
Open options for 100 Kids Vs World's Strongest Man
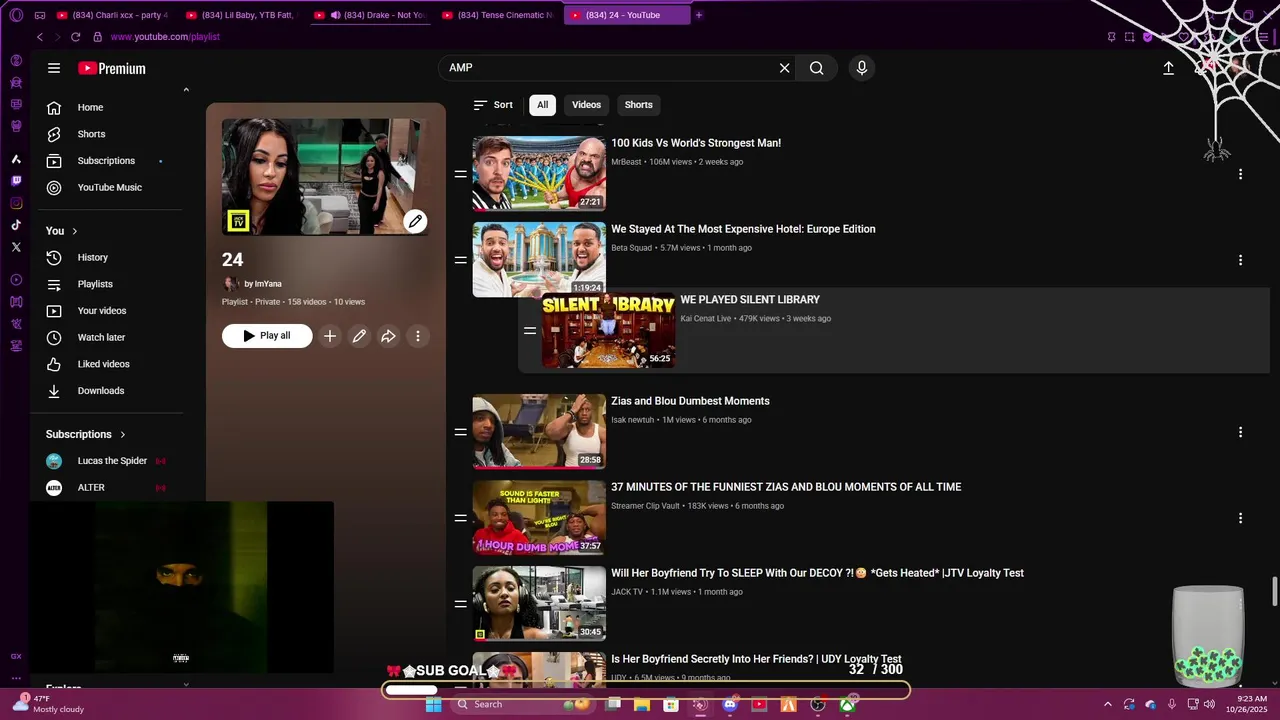click(1240, 174)
